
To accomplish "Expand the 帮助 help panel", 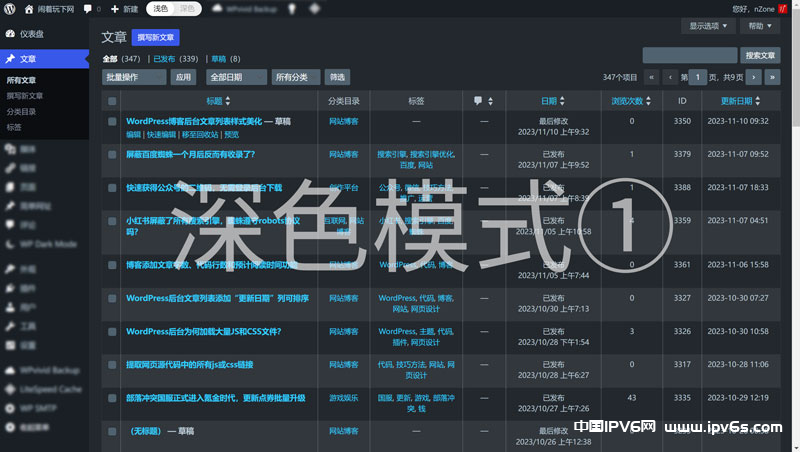I will (760, 26).
